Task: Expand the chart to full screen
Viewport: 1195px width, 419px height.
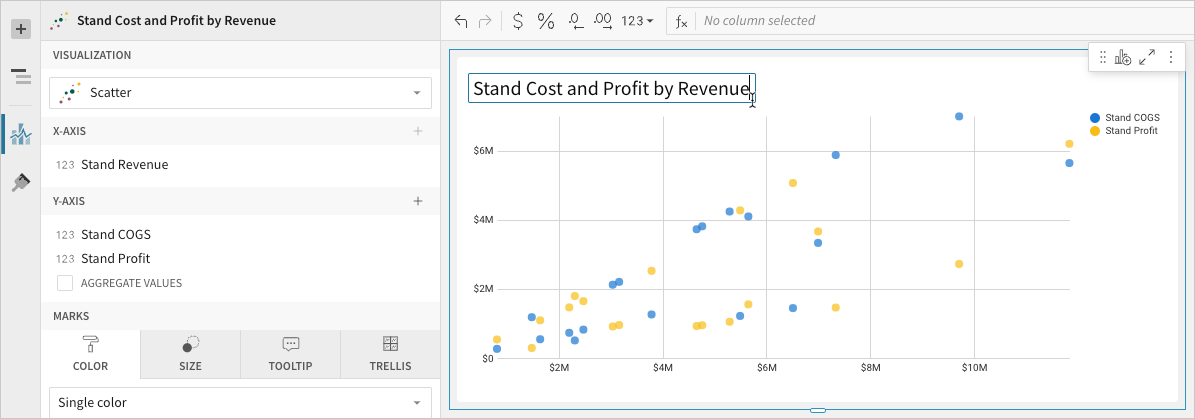Action: tap(1147, 58)
